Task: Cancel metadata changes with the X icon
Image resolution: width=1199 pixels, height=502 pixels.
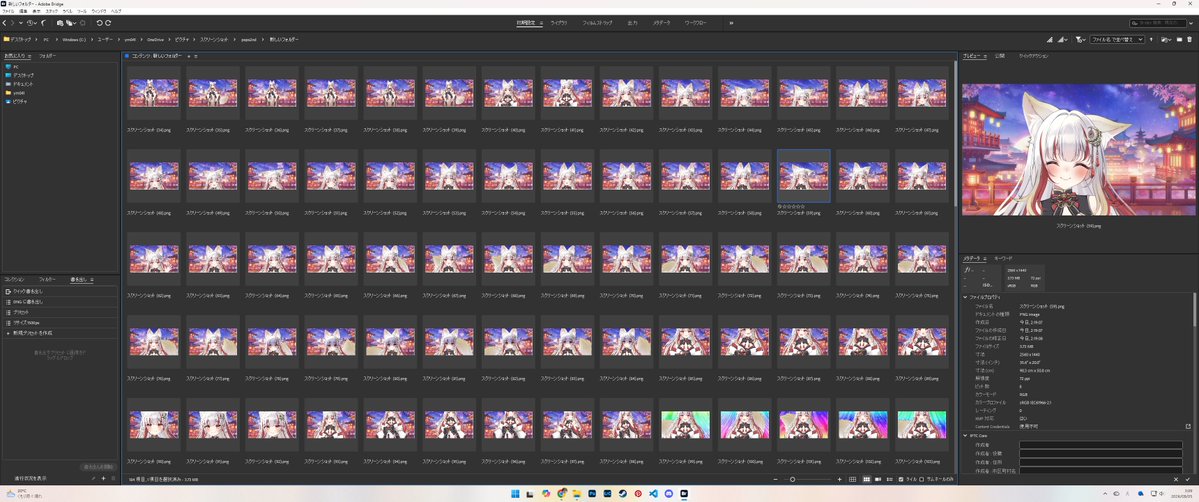Action: [1176, 479]
